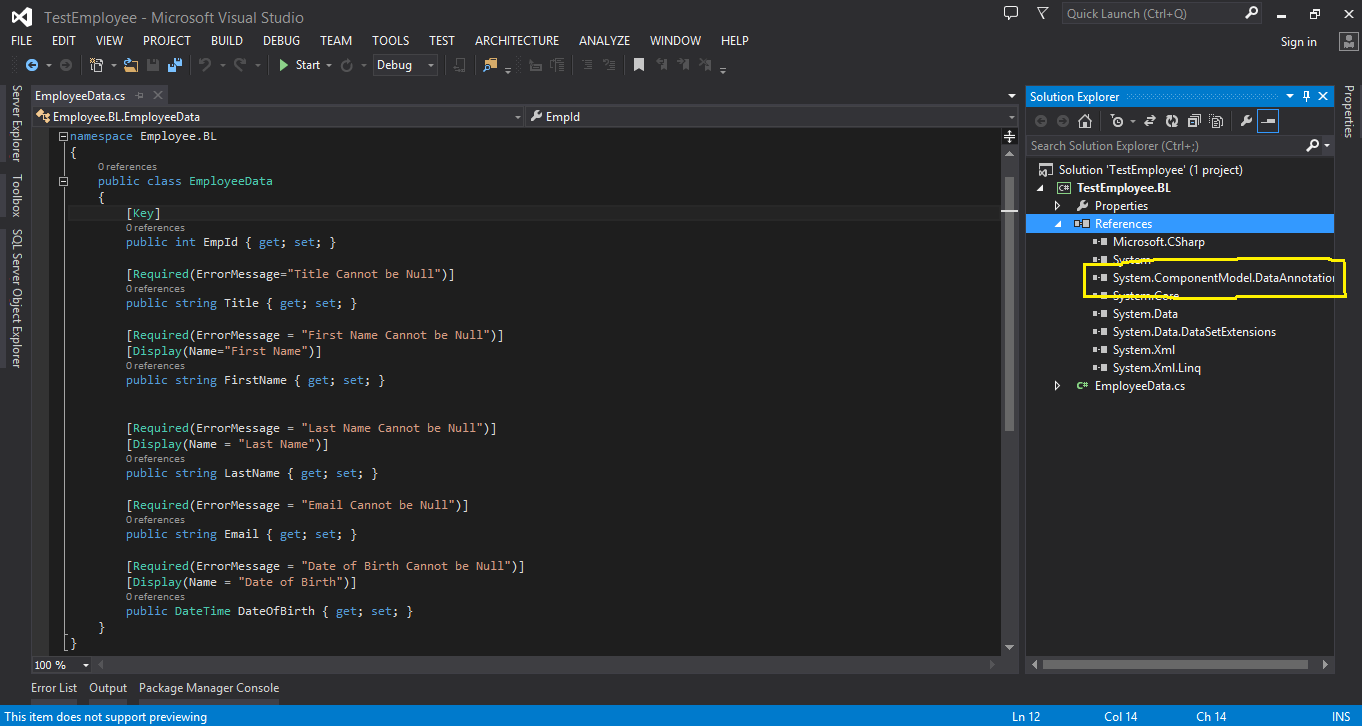The height and width of the screenshot is (726, 1362).
Task: Open Properties via the wrench icon
Action: pos(1246,121)
